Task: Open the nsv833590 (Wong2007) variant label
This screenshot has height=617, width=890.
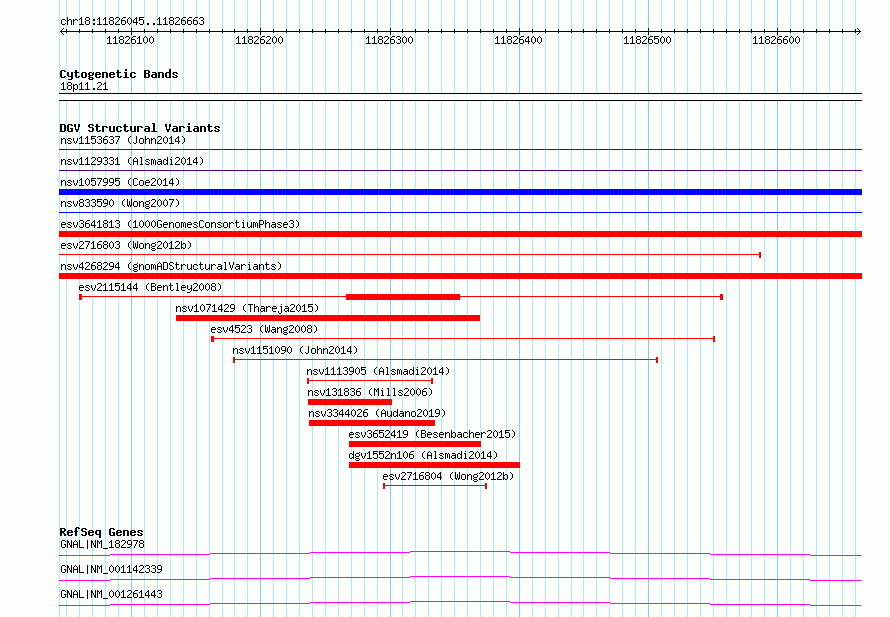Action: coord(120,203)
